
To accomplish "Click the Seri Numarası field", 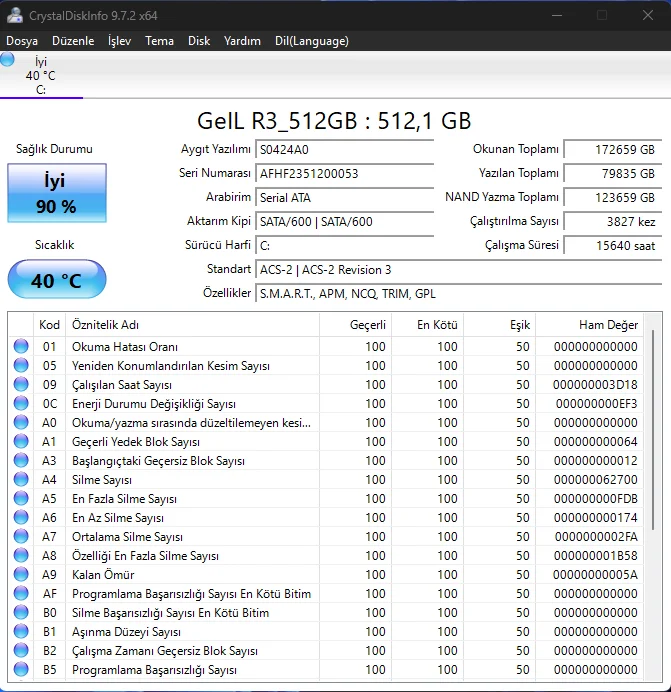I will coord(344,174).
